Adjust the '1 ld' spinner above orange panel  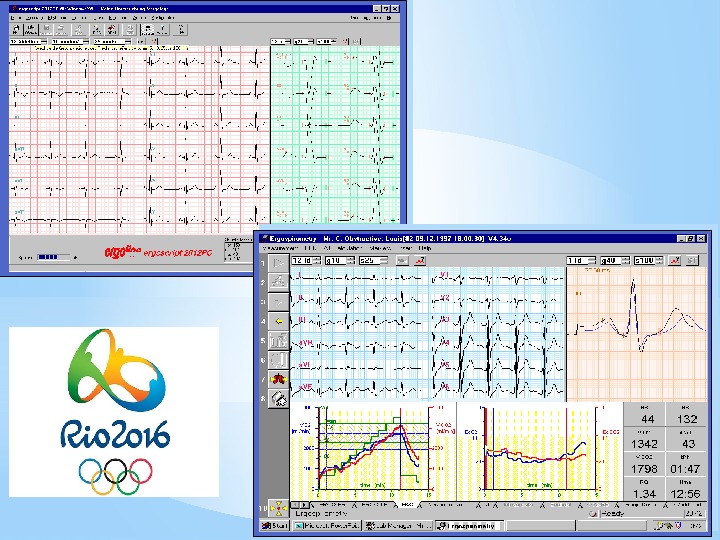(581, 260)
